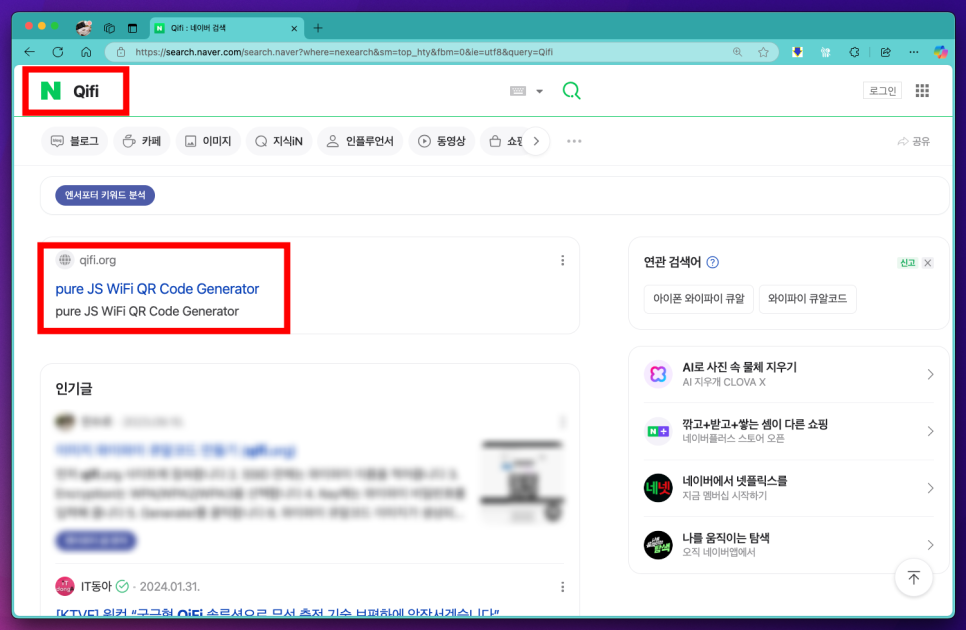Click the 로그인 login button

click(882, 91)
